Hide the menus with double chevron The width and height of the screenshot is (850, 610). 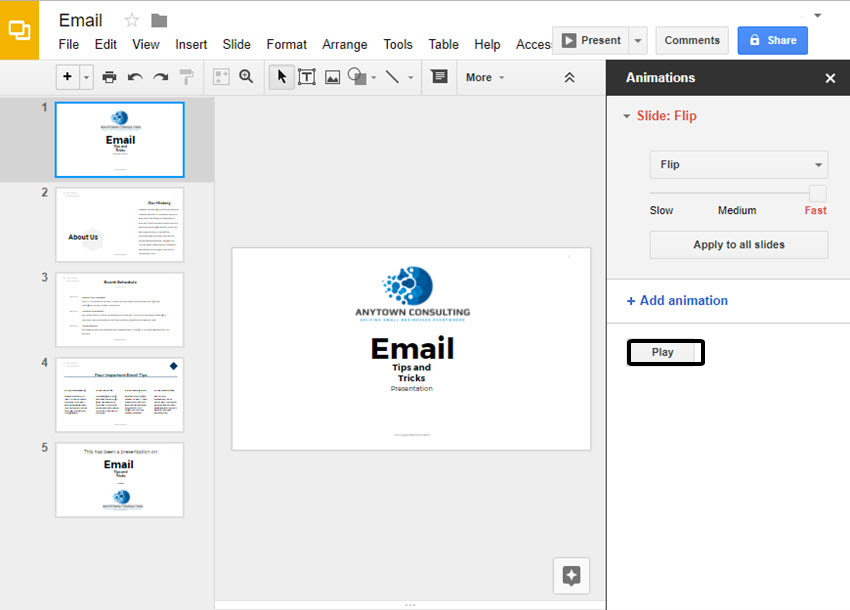point(569,78)
